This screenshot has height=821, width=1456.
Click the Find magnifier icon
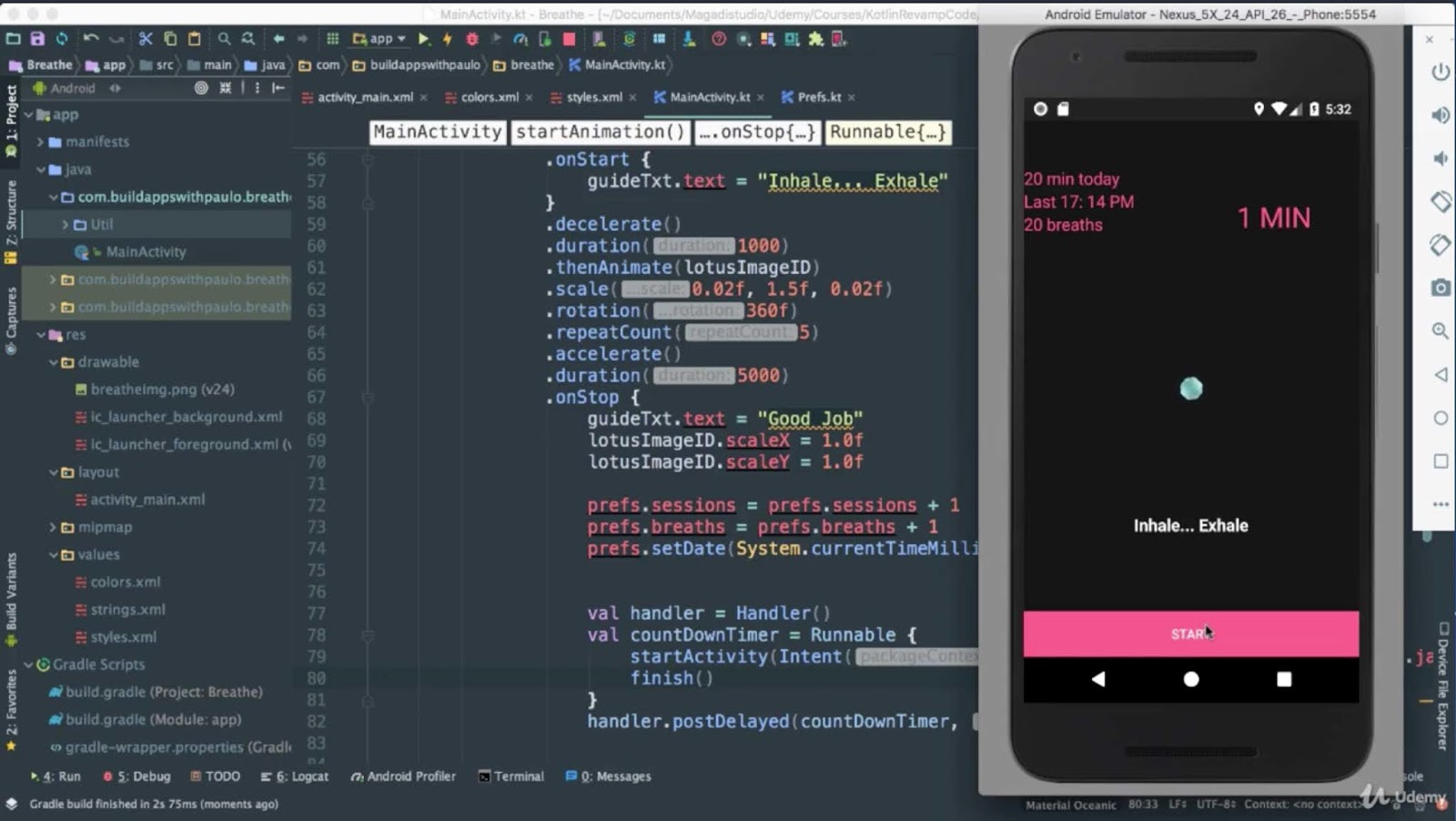(x=224, y=39)
